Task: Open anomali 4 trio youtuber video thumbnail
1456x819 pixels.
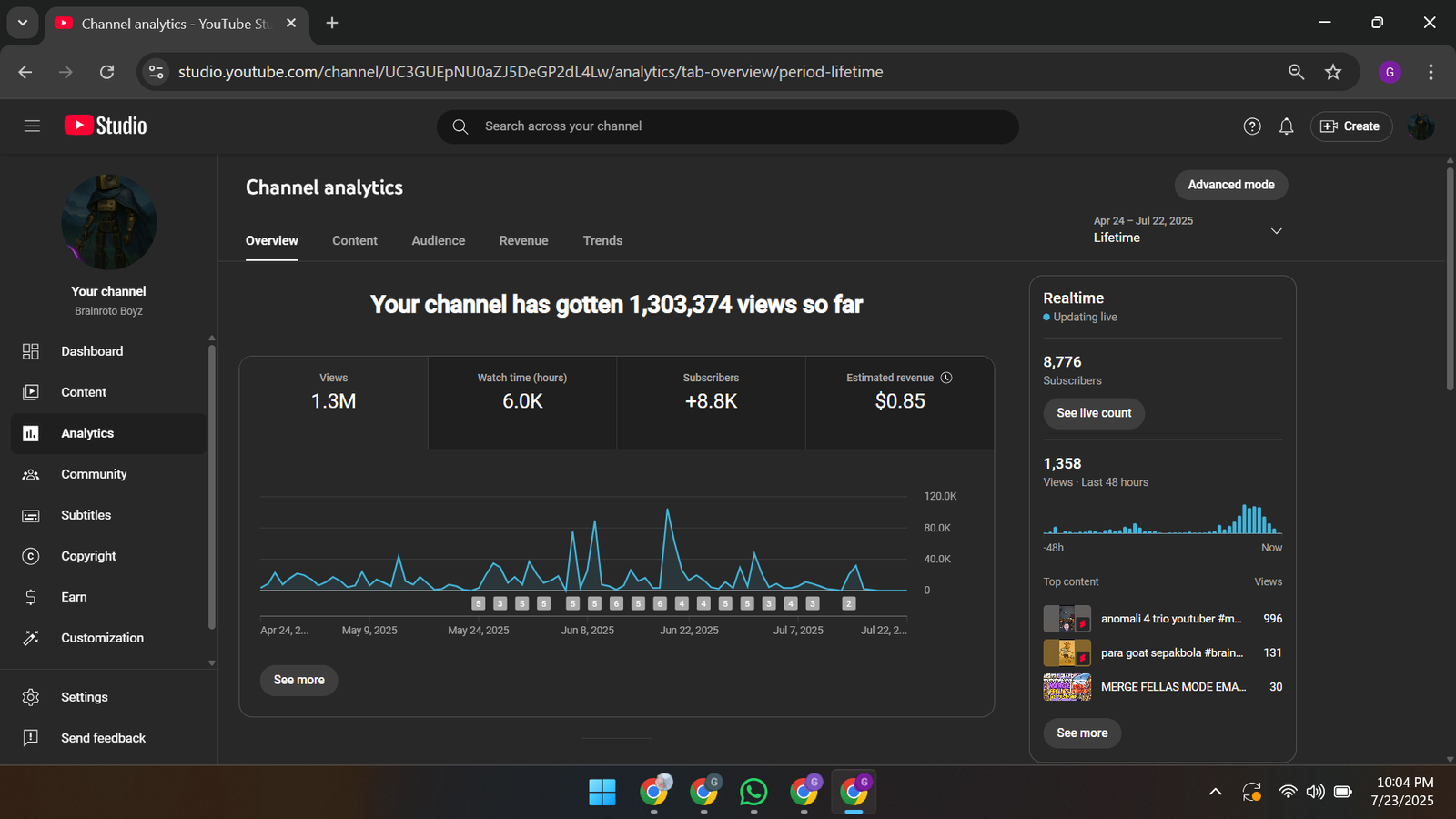Action: click(x=1067, y=619)
